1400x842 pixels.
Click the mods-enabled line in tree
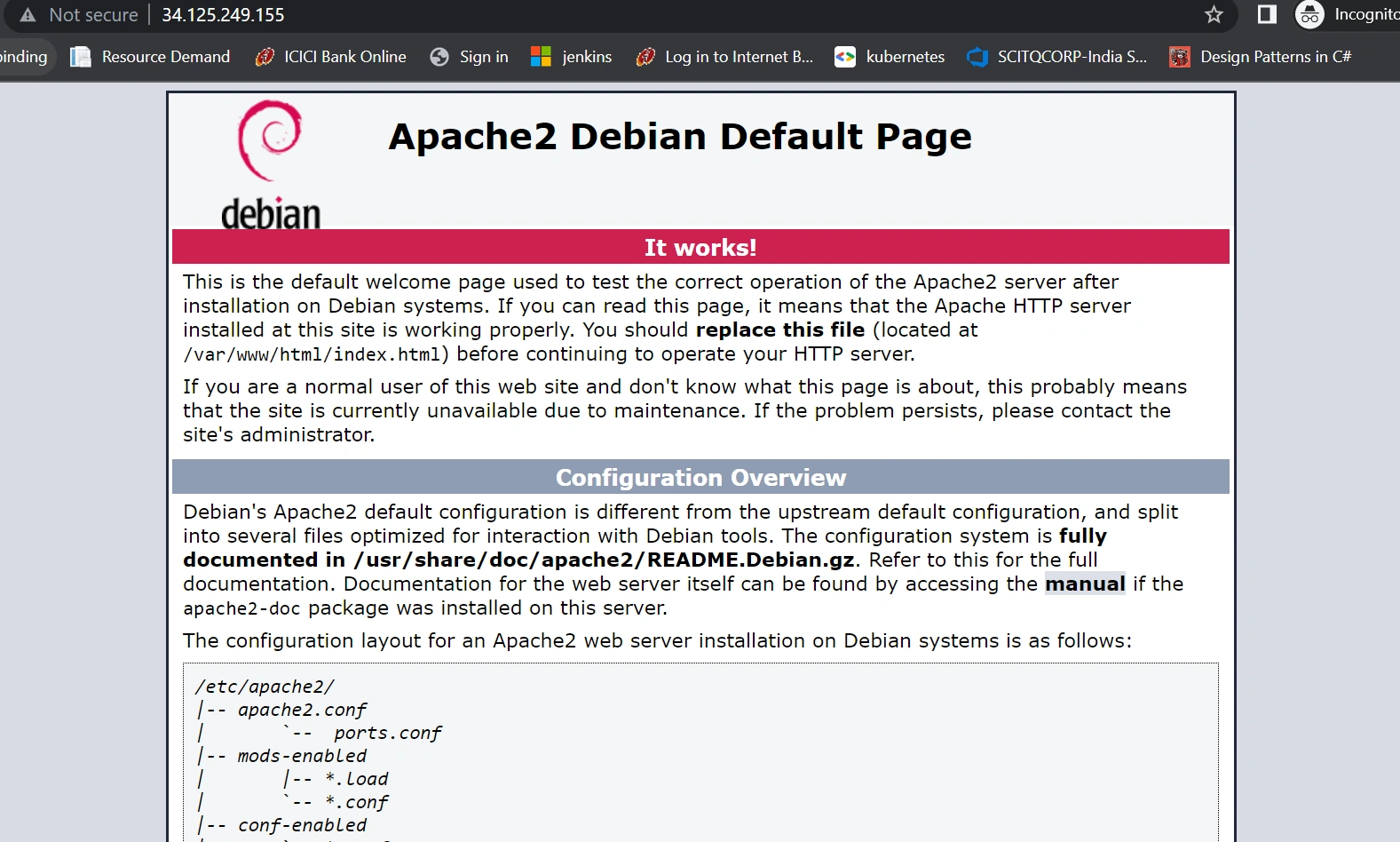(x=302, y=756)
